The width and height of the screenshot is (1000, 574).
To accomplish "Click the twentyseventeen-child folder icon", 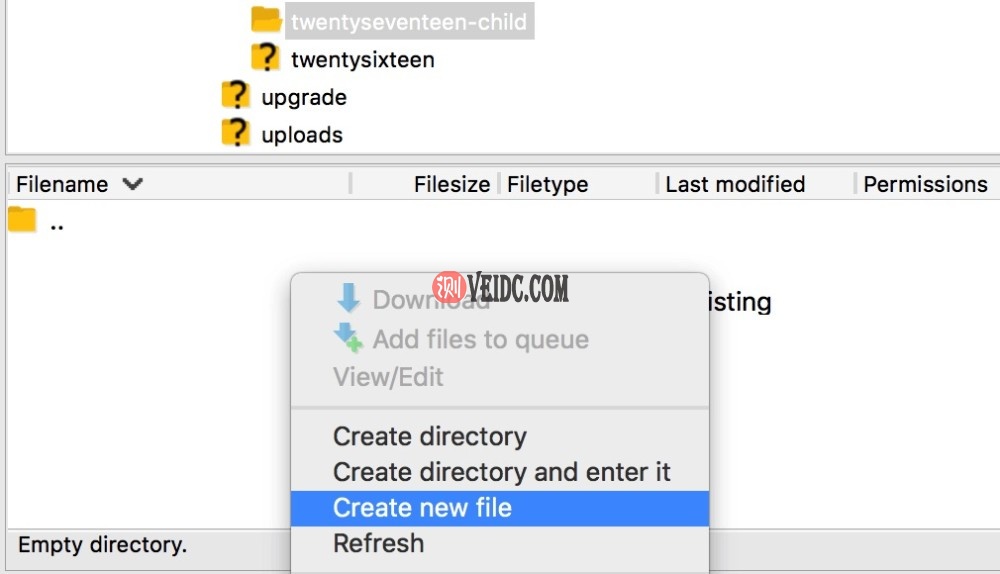I will (266, 19).
